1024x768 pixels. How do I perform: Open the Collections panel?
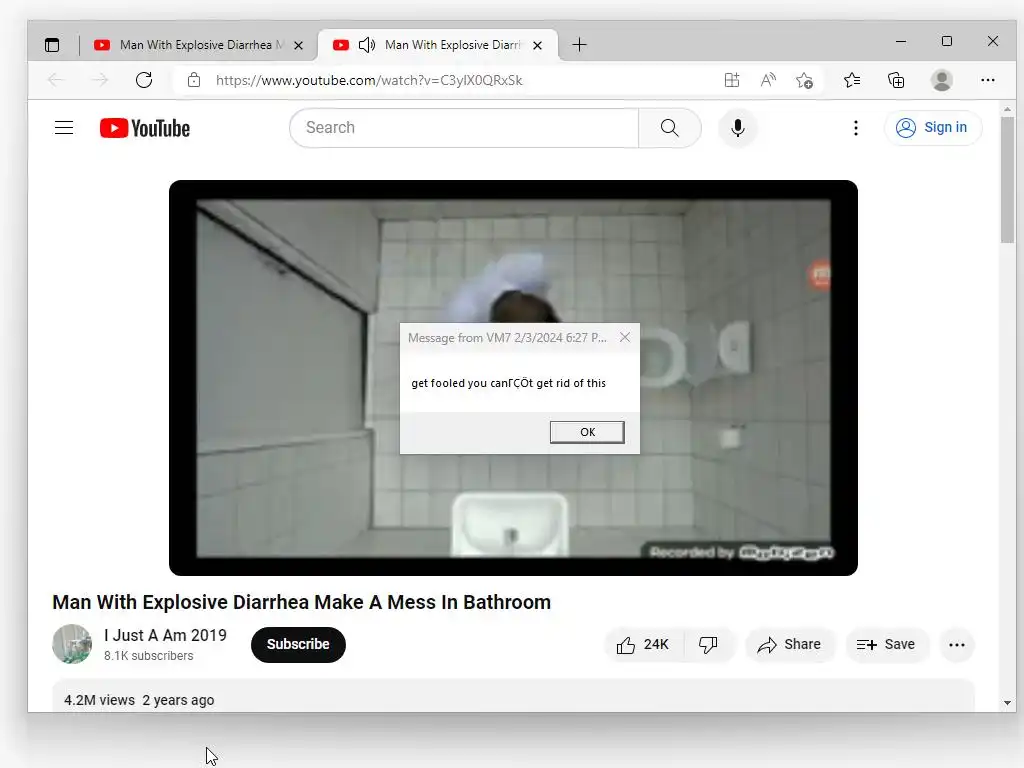(896, 80)
